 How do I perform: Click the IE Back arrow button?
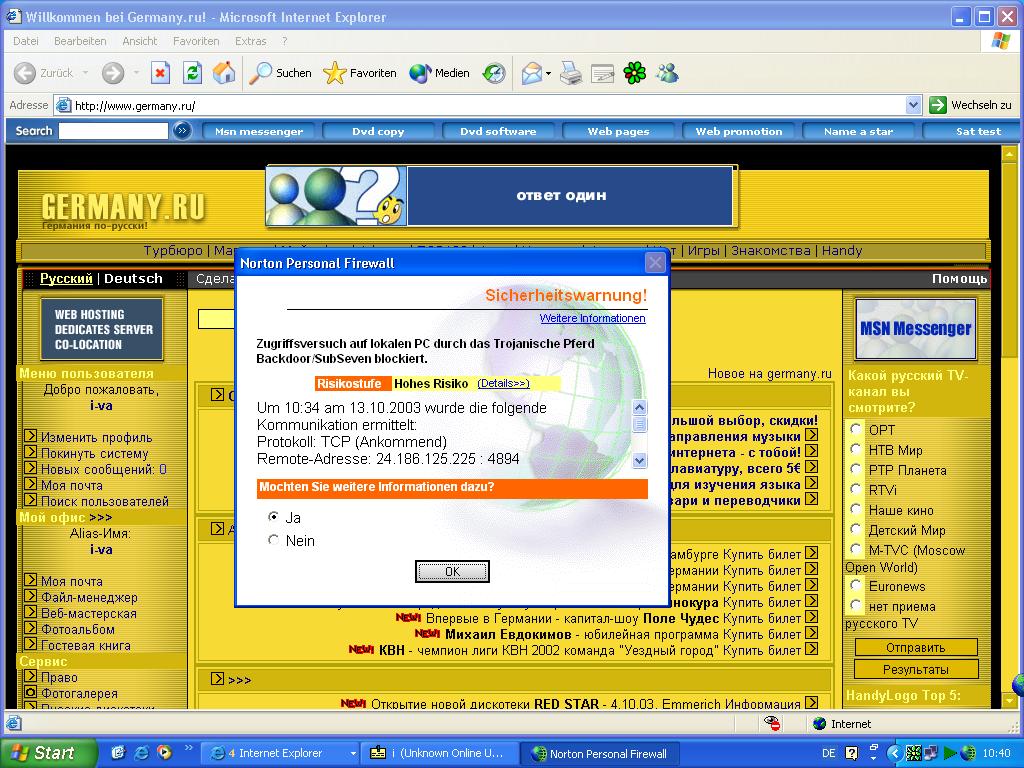25,73
